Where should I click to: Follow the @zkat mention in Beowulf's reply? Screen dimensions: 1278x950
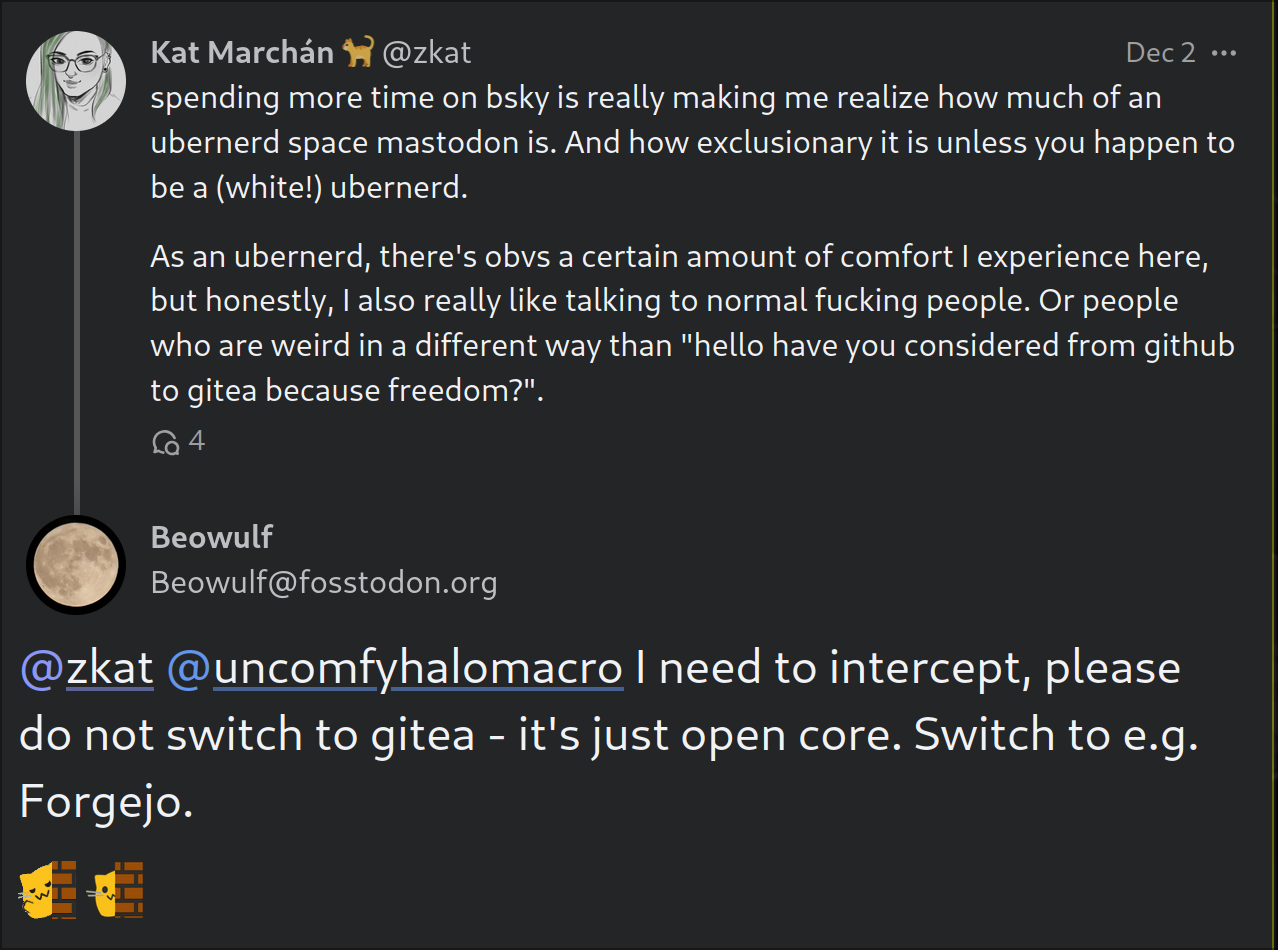(87, 669)
